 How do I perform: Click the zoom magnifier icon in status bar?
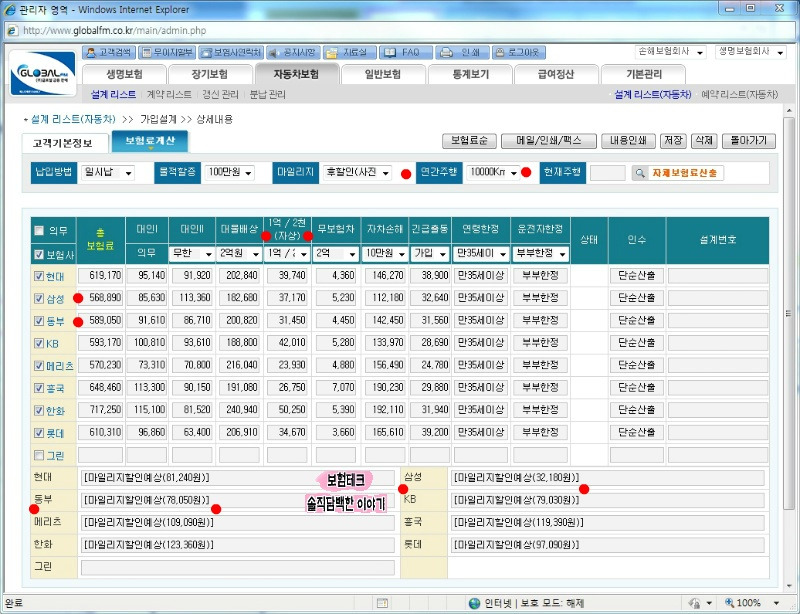click(730, 603)
